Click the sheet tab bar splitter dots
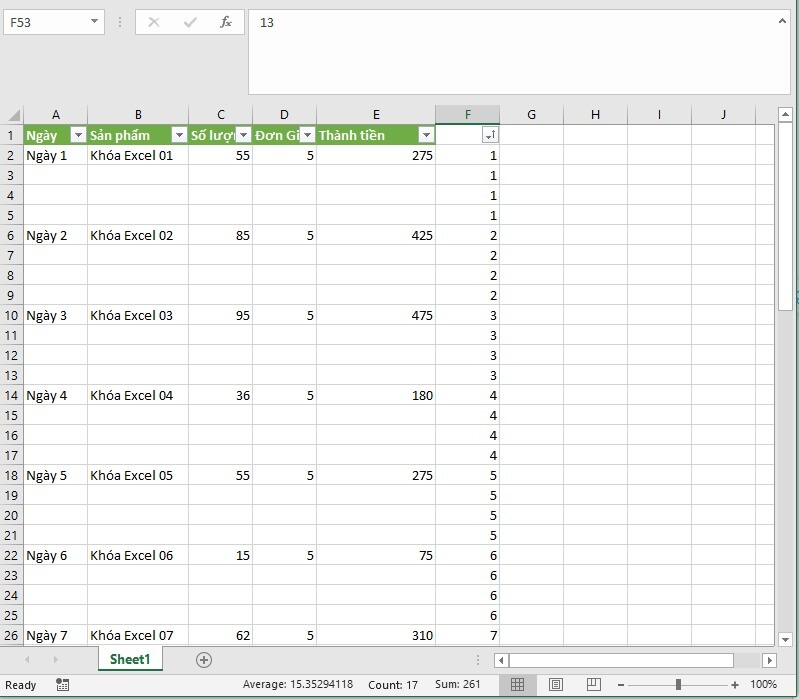 point(477,660)
